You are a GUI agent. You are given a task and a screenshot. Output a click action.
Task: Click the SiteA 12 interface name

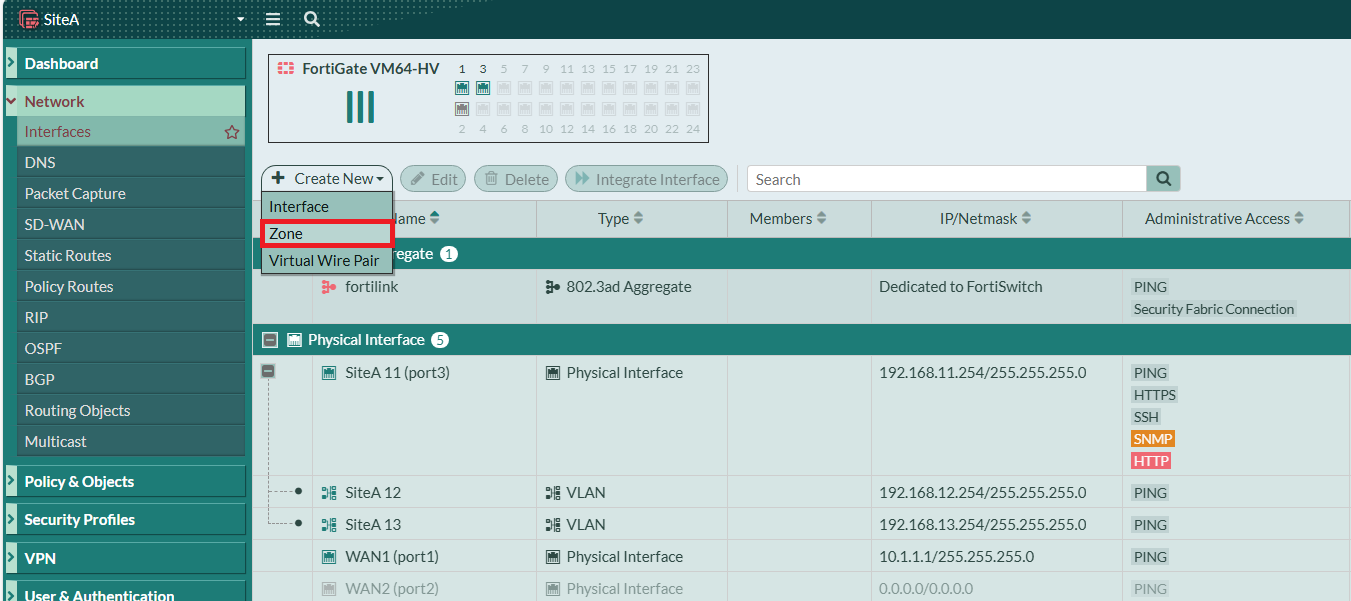(x=373, y=493)
